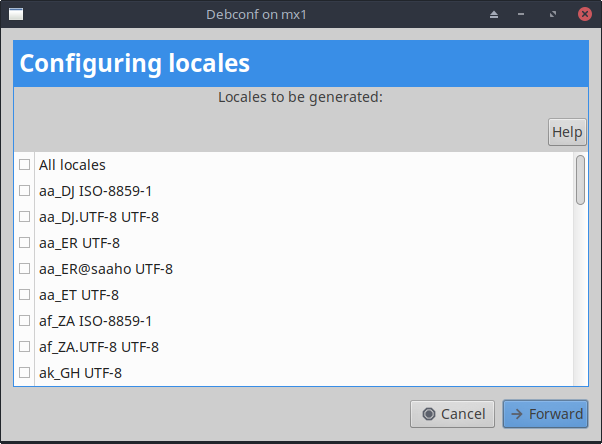Click the locale list scrollbar thumb
Viewport: 602px width, 444px height.
tap(580, 180)
